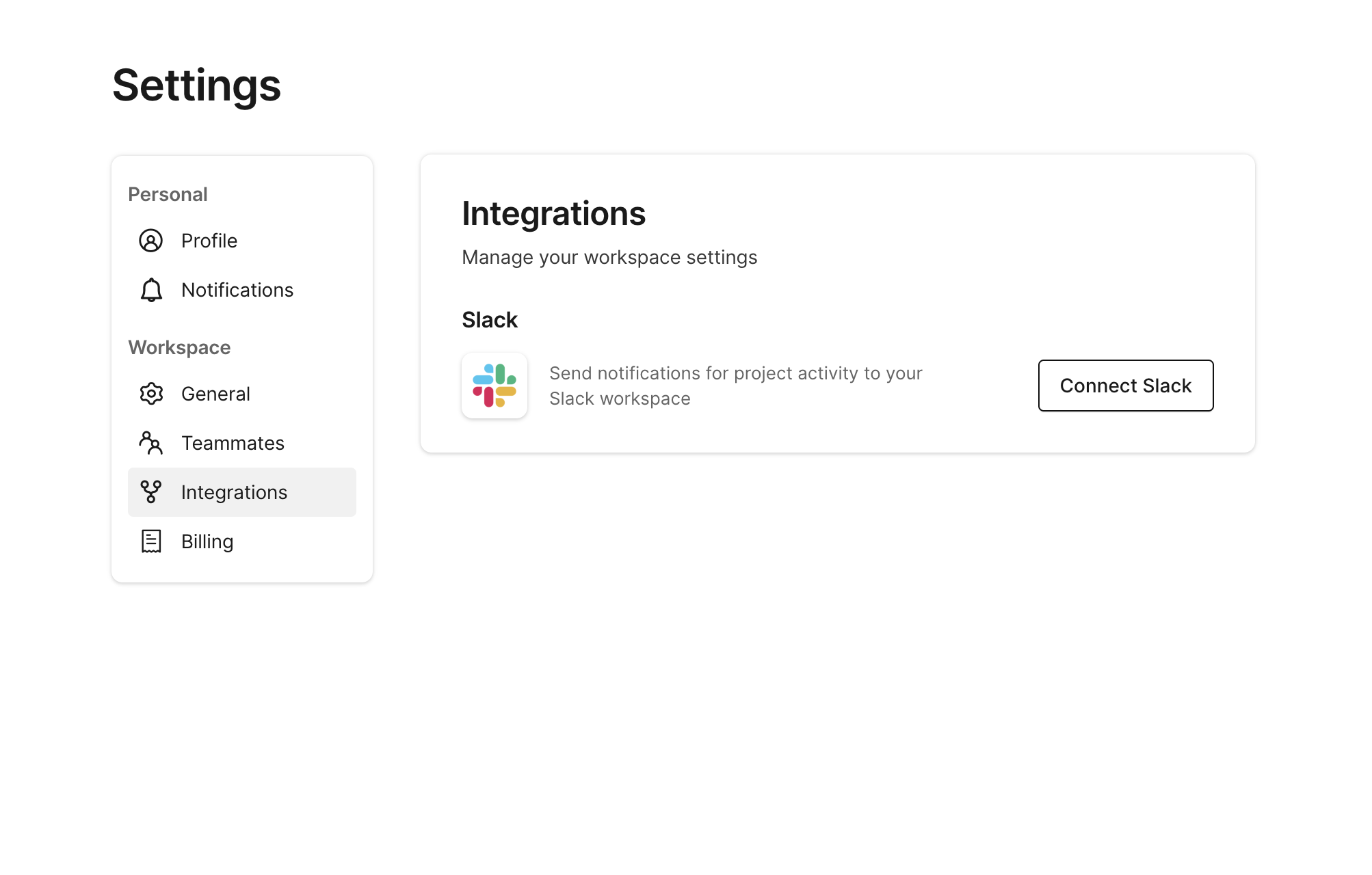The image size is (1372, 875).
Task: Switch to the Billing section
Action: [x=207, y=541]
